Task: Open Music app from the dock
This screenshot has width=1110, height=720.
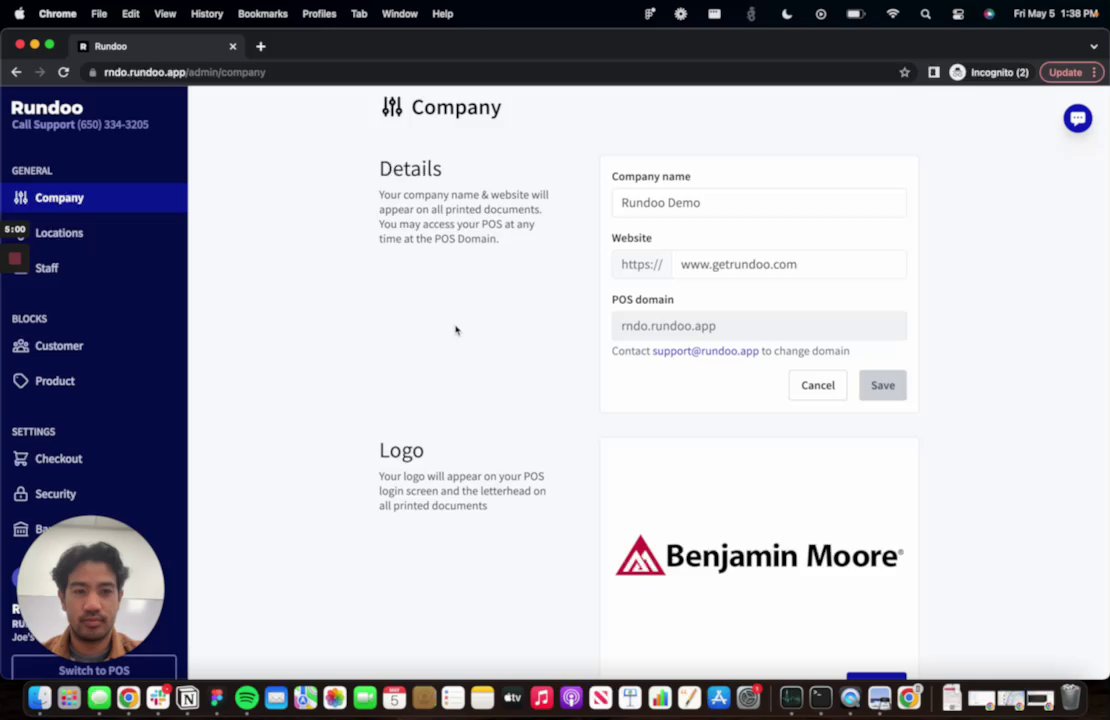Action: (542, 698)
